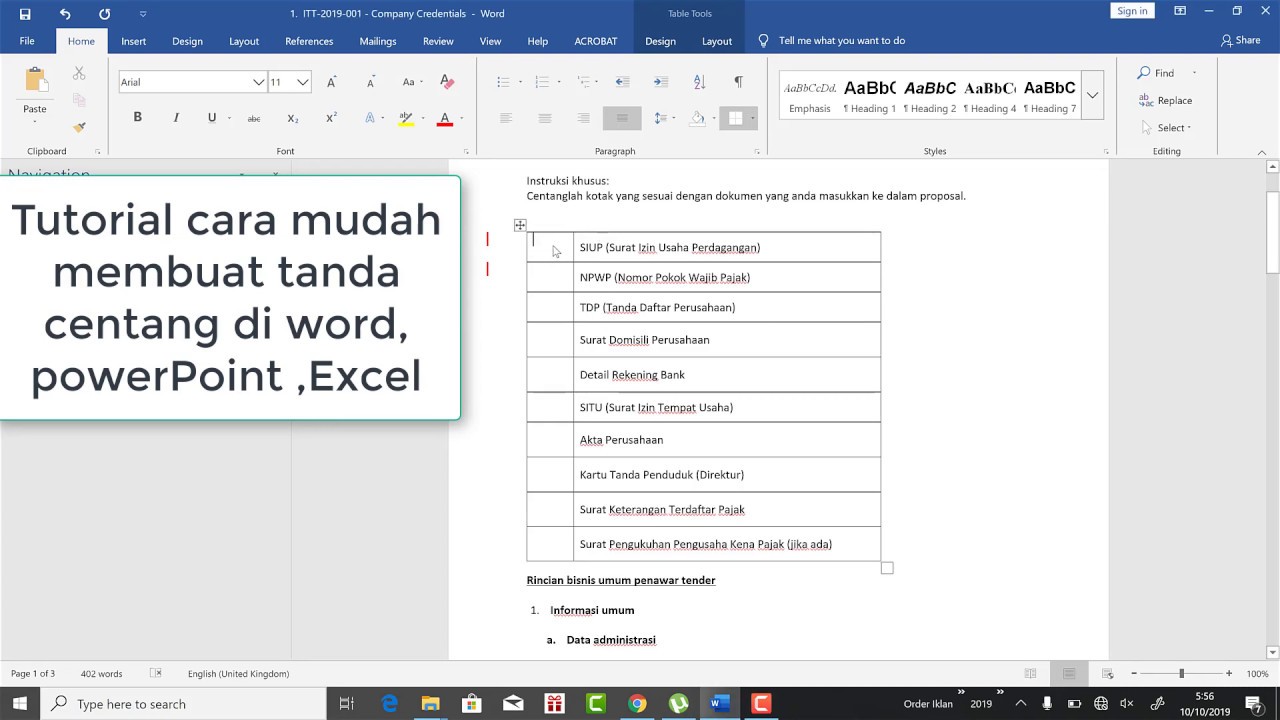Apply the Heading 1 style
1280x720 pixels.
coord(870,96)
